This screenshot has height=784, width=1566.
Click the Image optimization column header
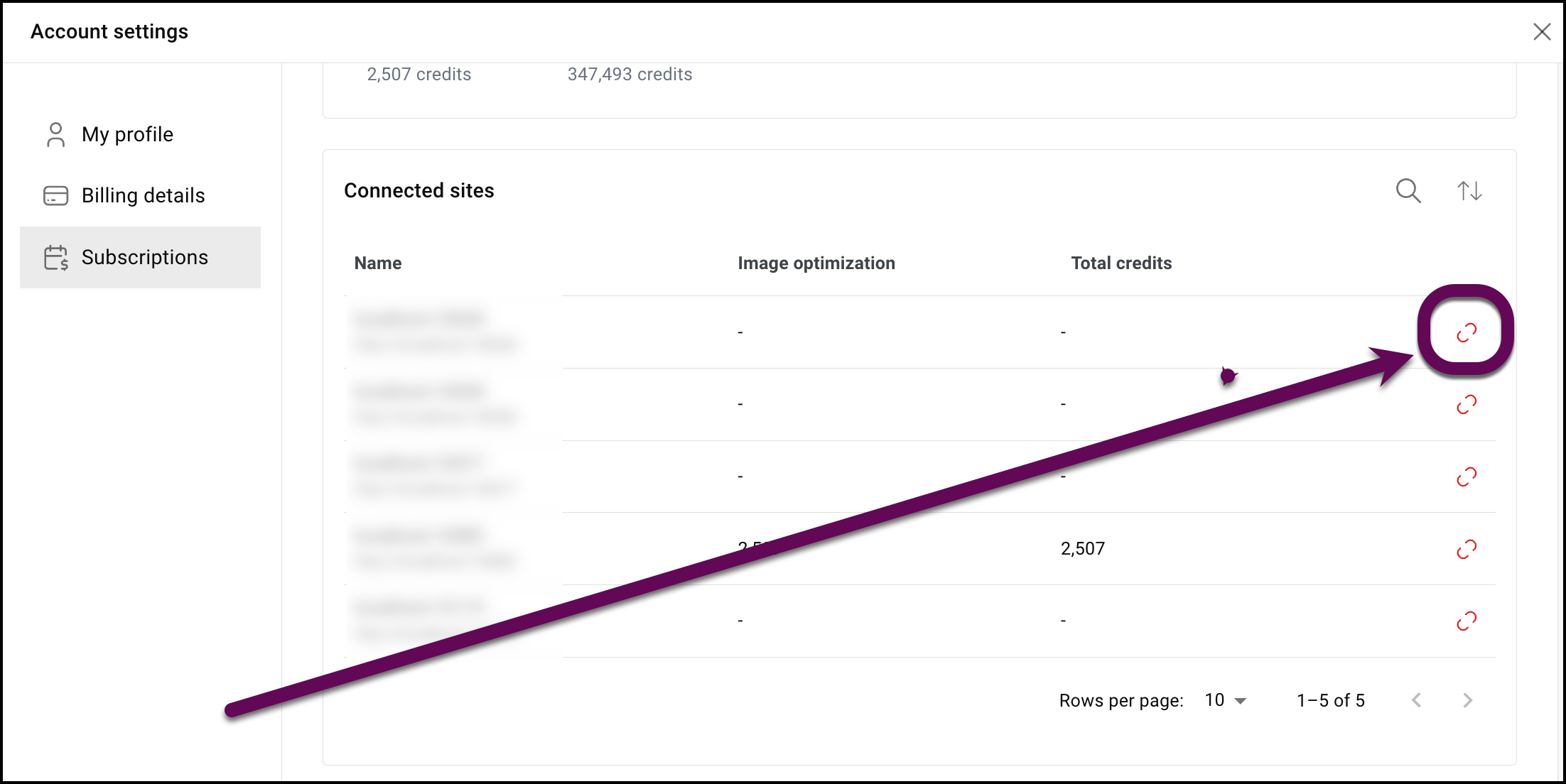[816, 263]
